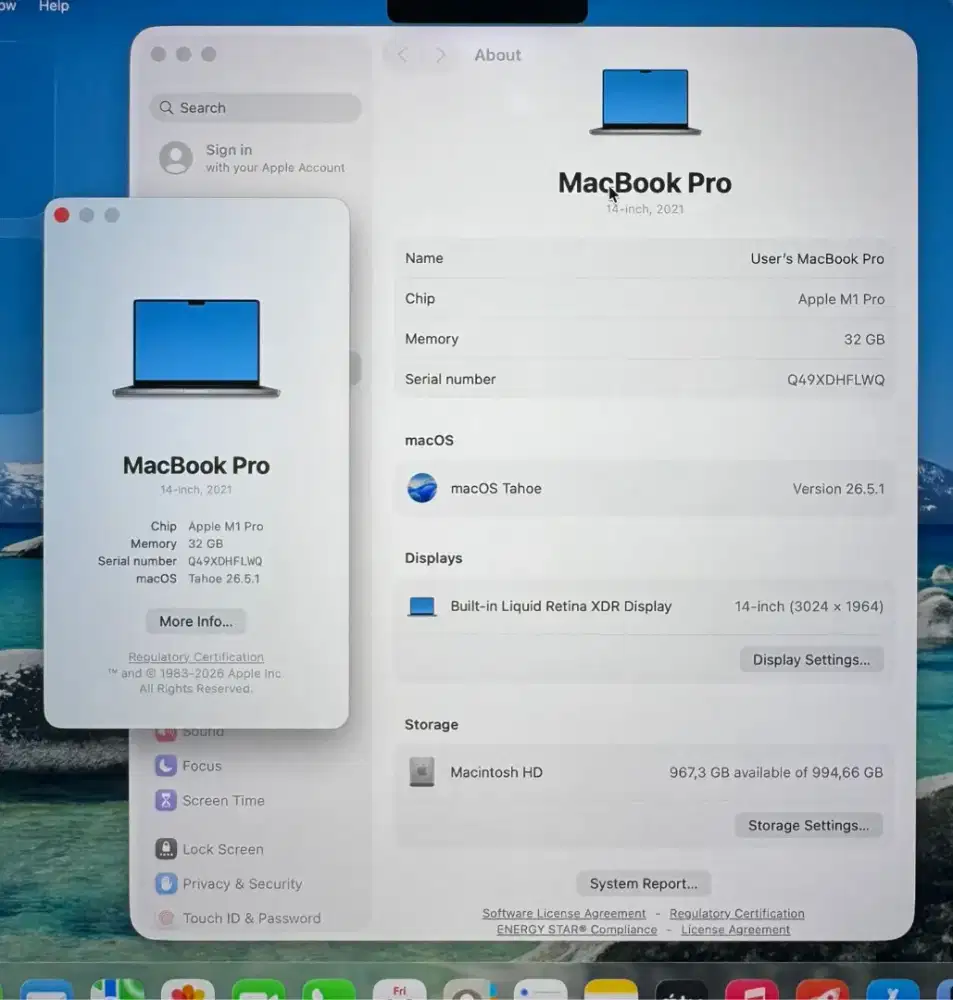Select the "32 GB" Memory value in Settings
The image size is (953, 1000).
pos(864,339)
